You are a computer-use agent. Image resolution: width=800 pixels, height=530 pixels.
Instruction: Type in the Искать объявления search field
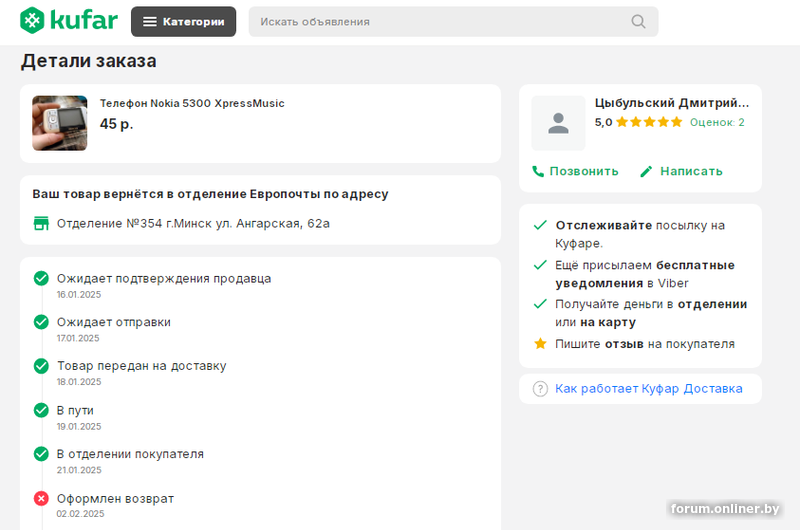[x=440, y=21]
